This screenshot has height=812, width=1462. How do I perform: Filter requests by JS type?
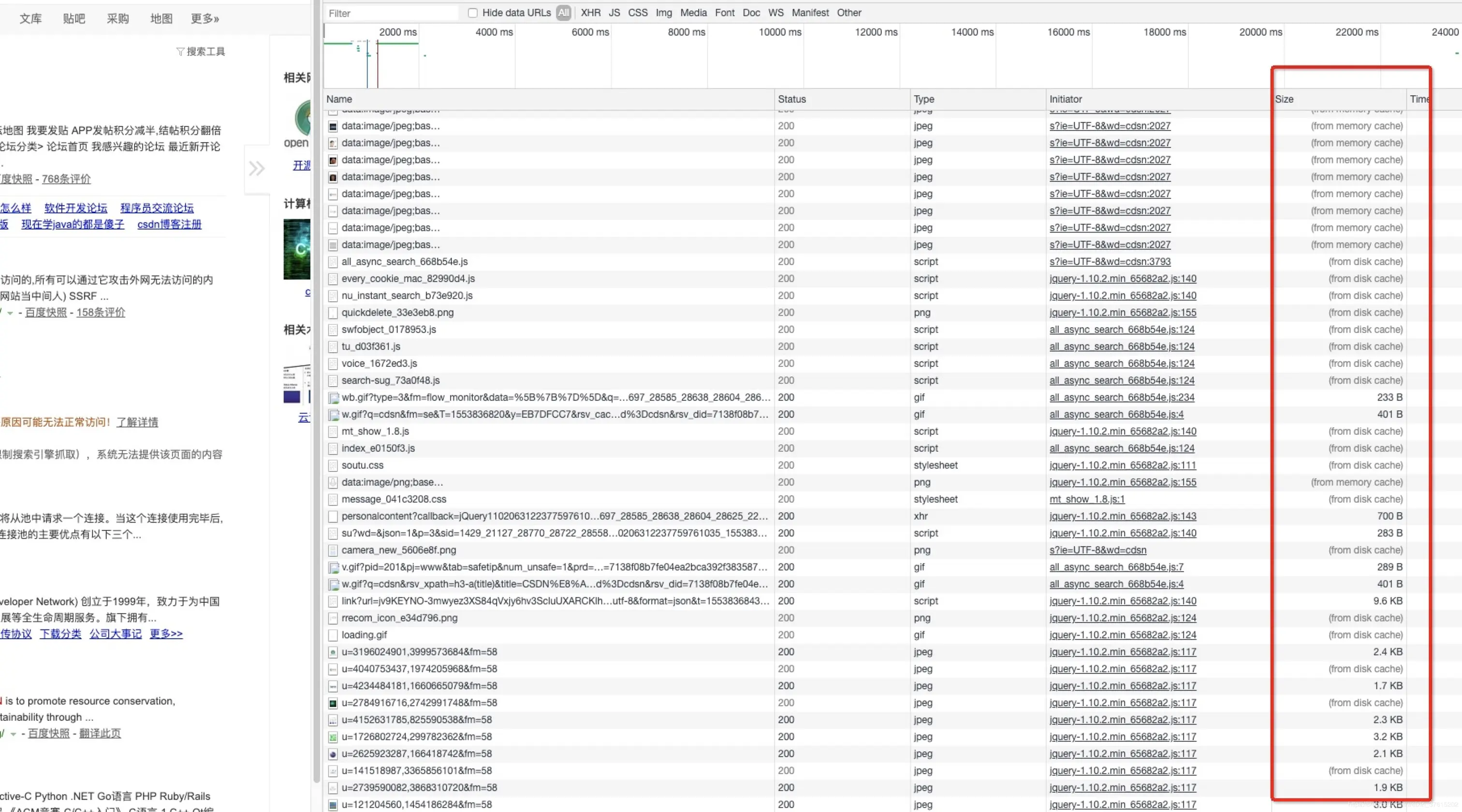coord(614,13)
